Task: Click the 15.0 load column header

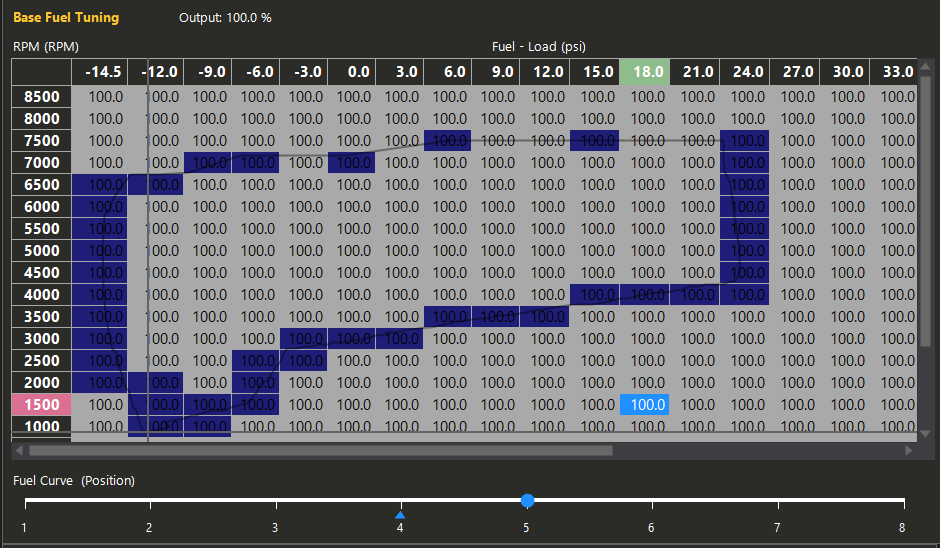Action: pyautogui.click(x=595, y=72)
